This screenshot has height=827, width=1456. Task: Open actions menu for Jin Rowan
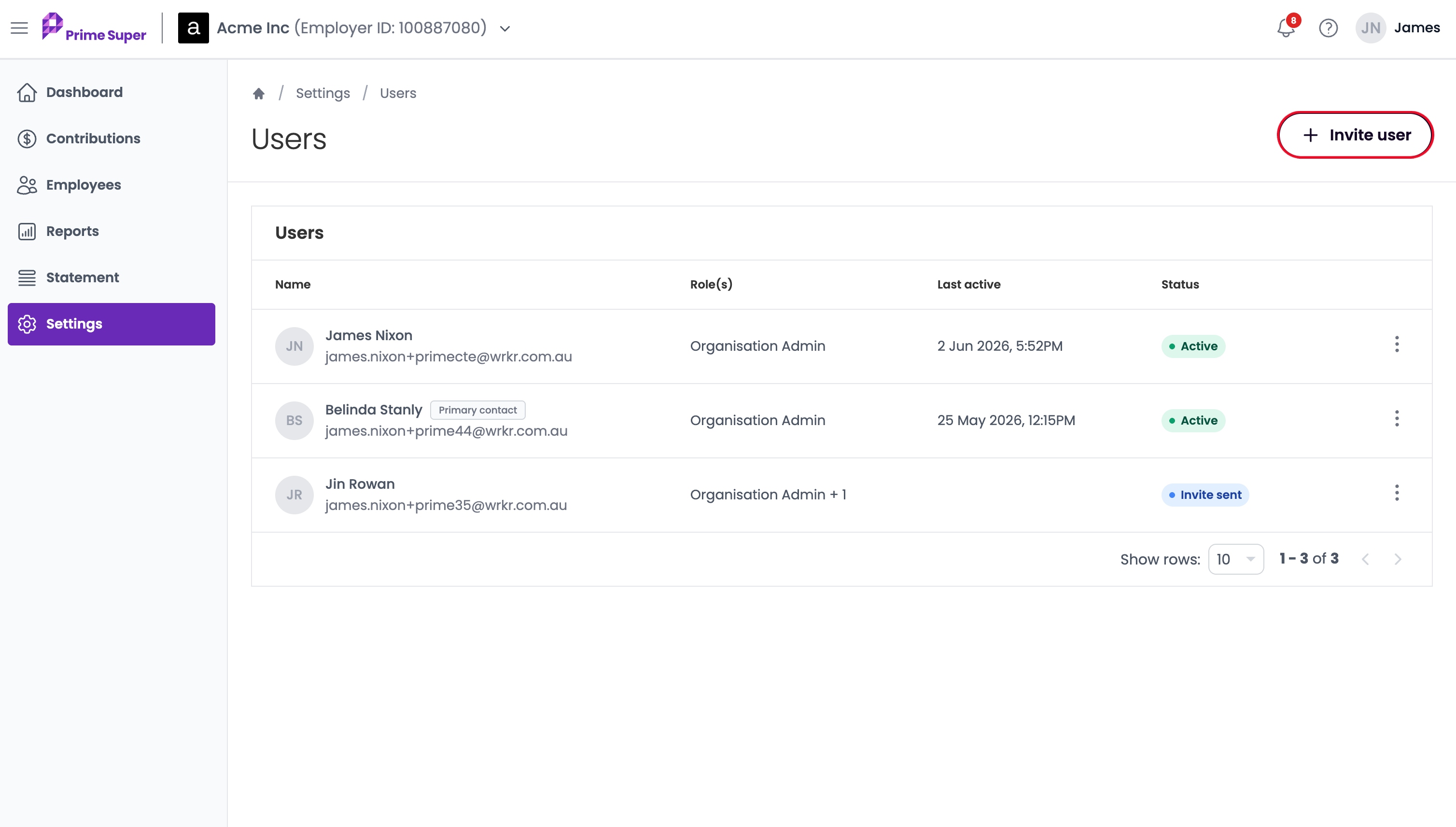point(1397,493)
